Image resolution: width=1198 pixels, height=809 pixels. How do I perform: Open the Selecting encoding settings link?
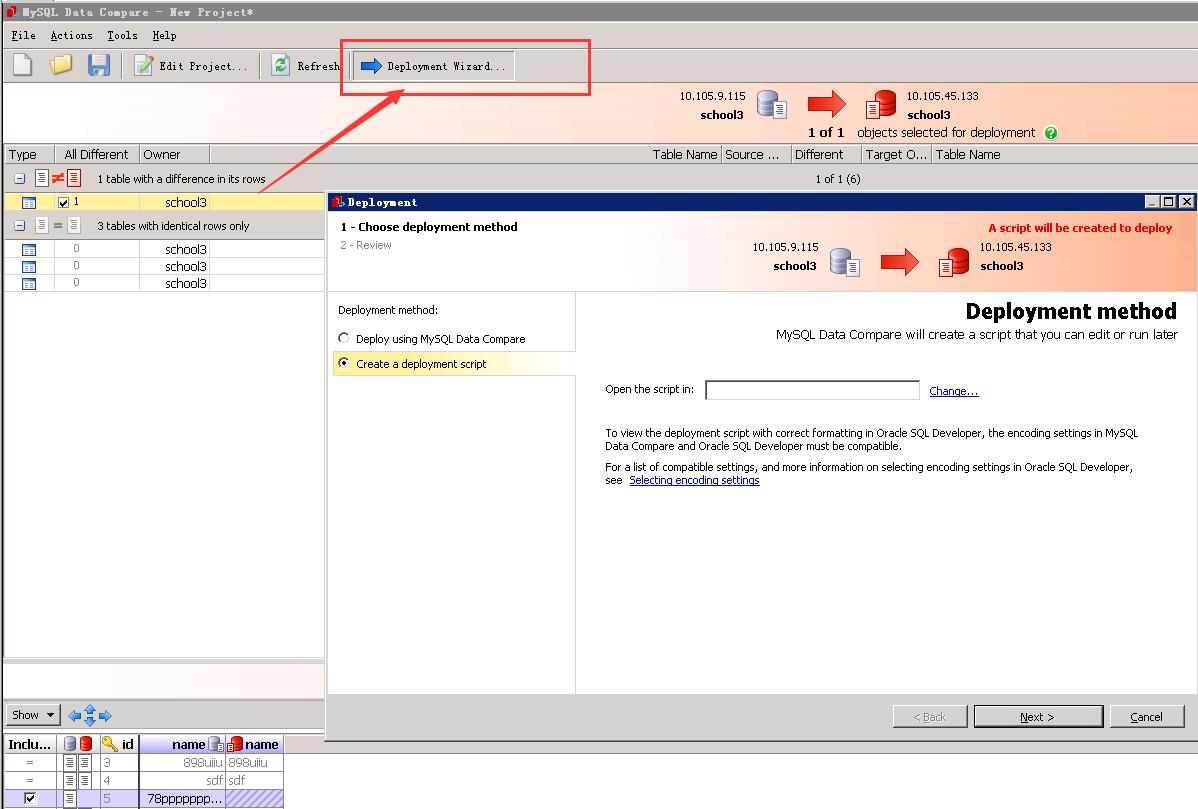click(x=695, y=480)
